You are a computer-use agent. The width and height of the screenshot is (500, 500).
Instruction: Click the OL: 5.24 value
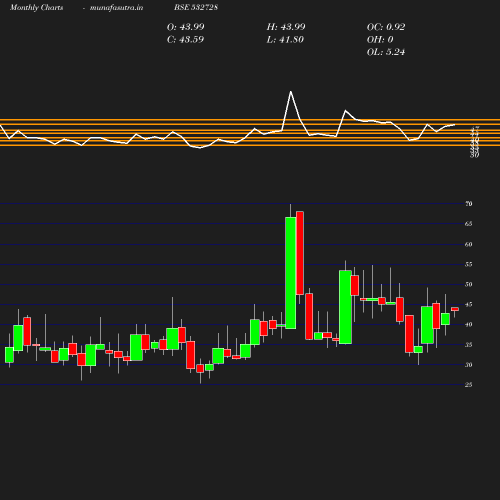tap(386, 52)
